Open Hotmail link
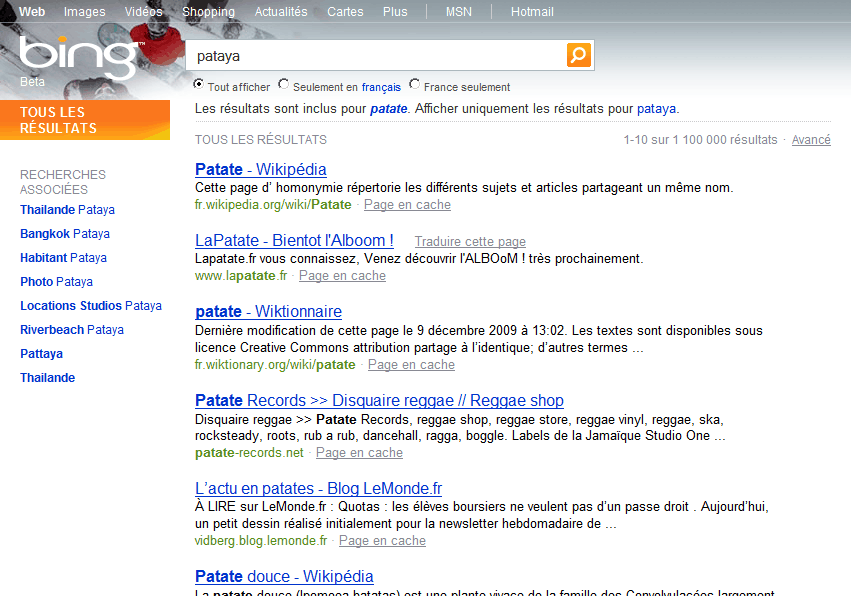Screen dimensions: 851x596 532,11
